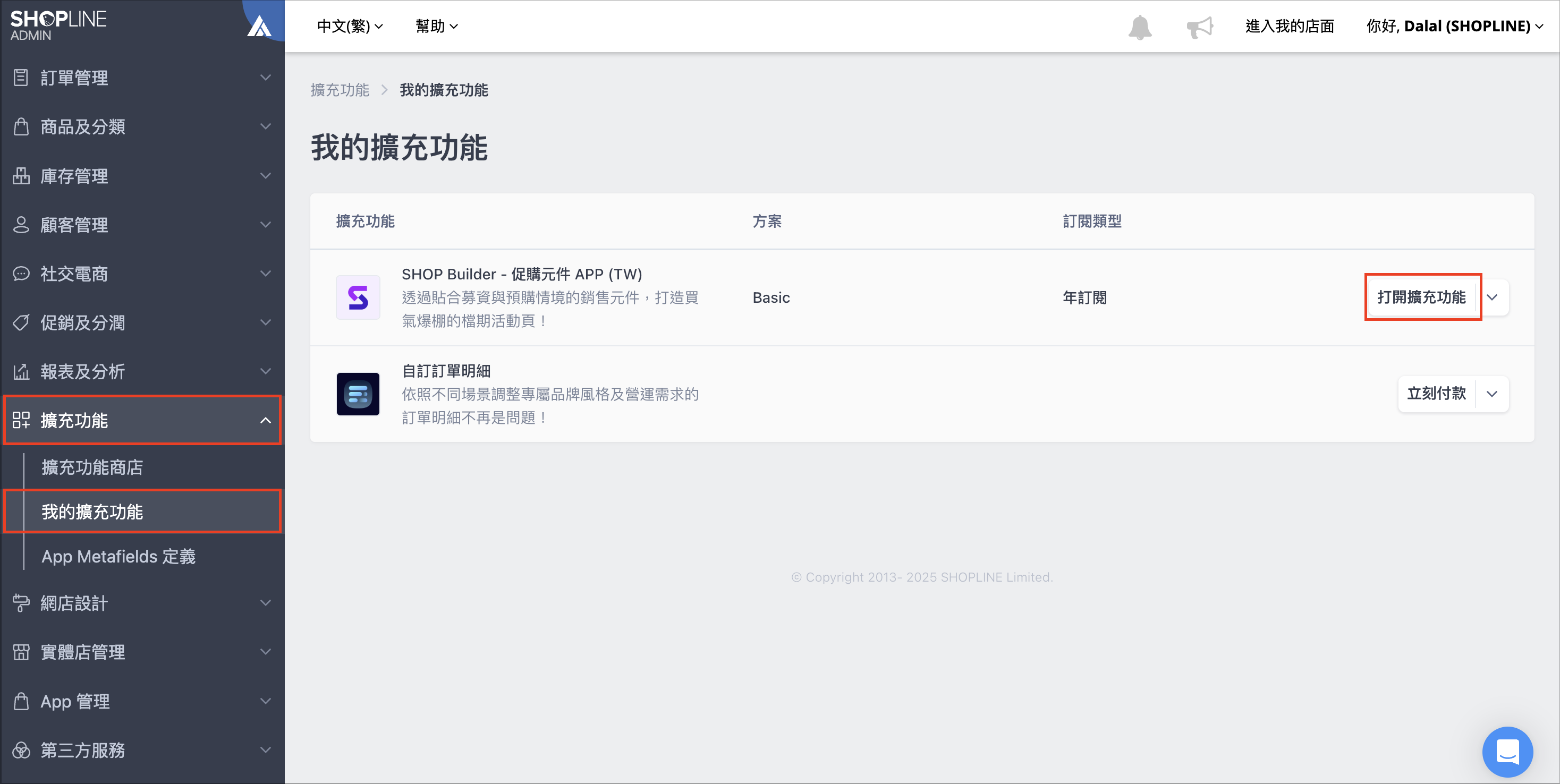
Task: Expand the 商品及分類 menu chevron
Action: click(x=265, y=126)
